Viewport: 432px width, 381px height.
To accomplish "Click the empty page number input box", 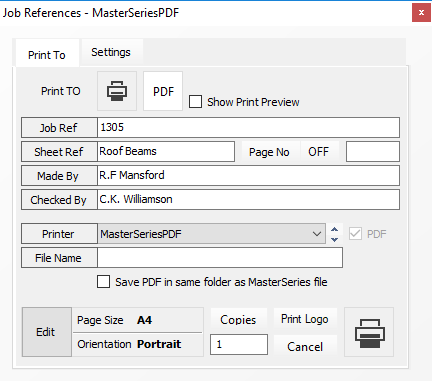I will [373, 152].
